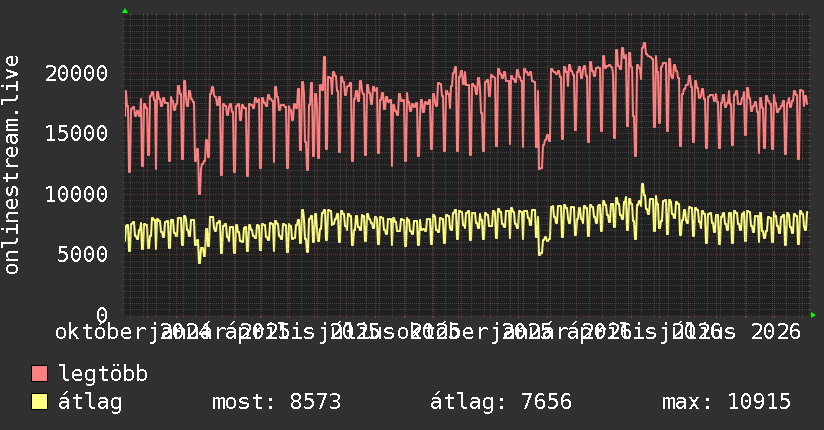Click the 10000 Y-axis tick label
This screenshot has width=824, height=430.
[77, 194]
